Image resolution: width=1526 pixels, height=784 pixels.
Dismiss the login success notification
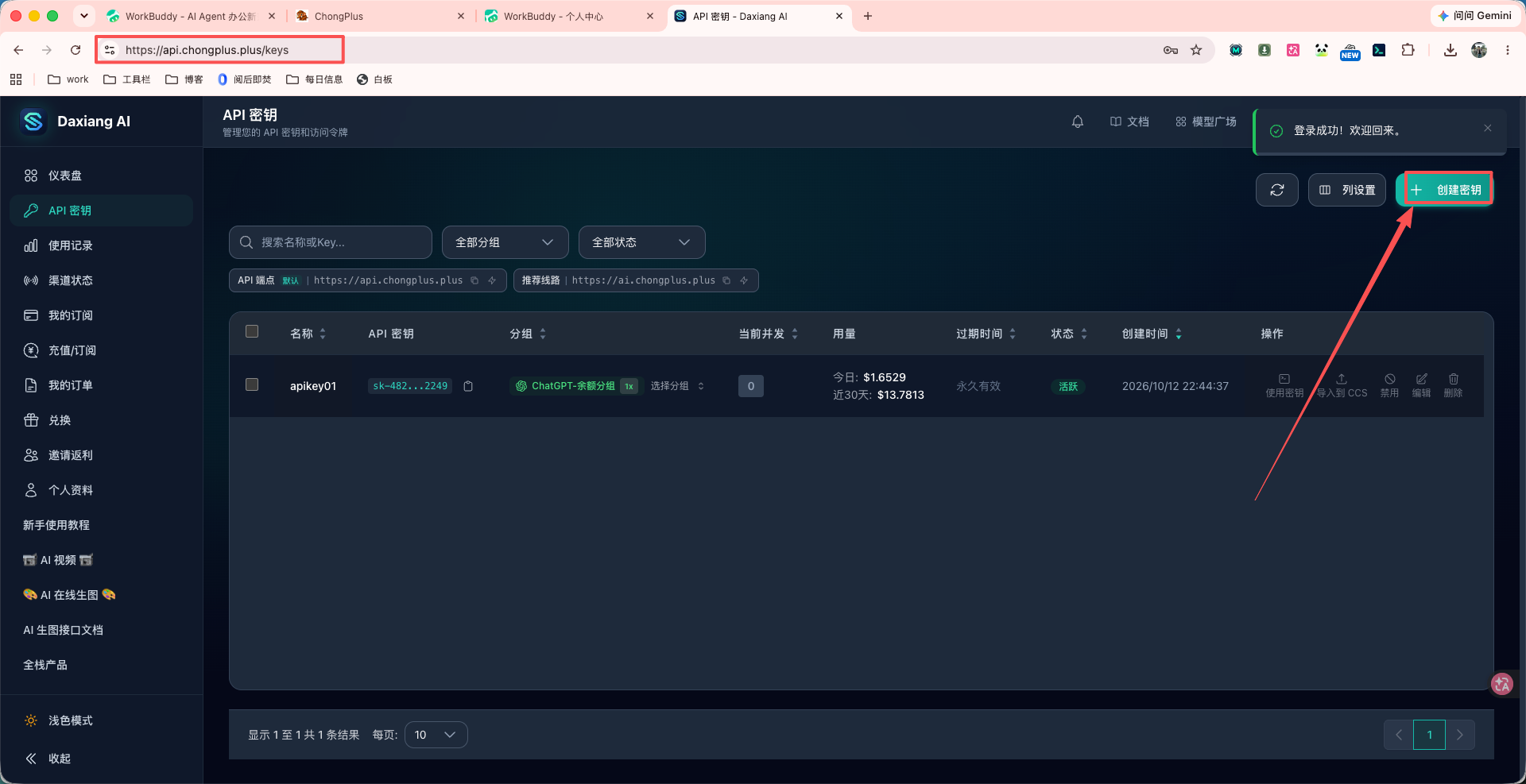[x=1488, y=128]
